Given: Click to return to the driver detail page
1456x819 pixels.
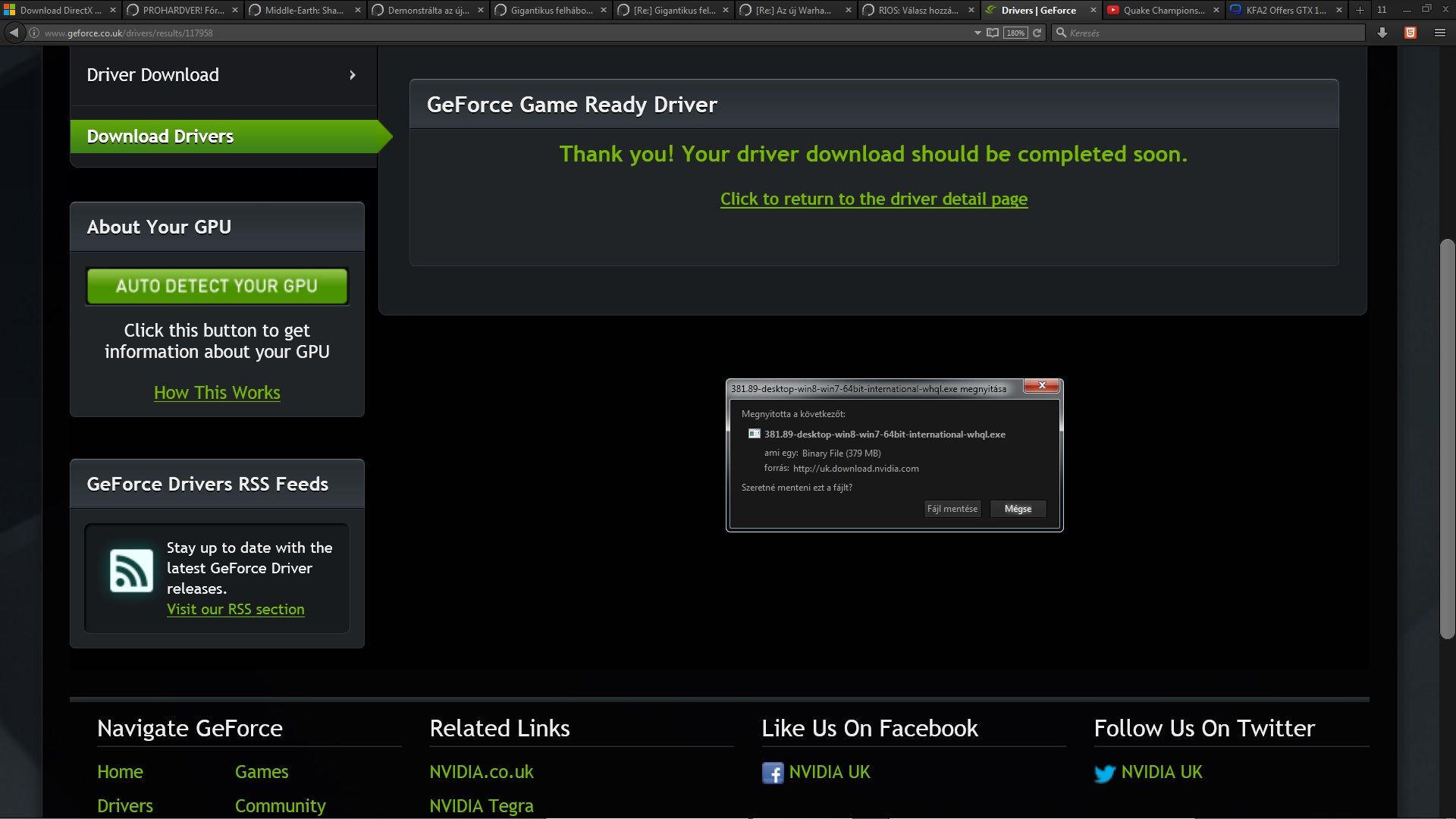Looking at the screenshot, I should [x=874, y=199].
